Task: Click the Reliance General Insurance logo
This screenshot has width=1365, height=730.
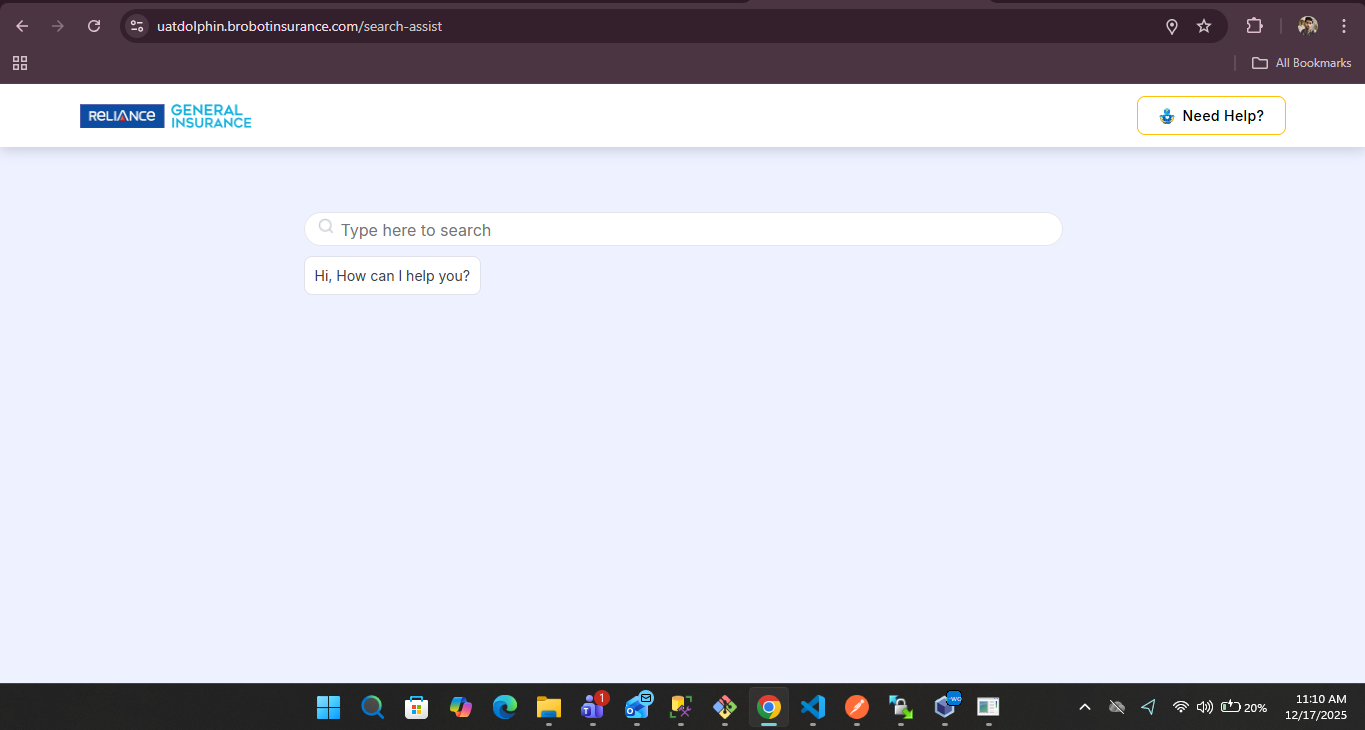Action: tap(166, 116)
